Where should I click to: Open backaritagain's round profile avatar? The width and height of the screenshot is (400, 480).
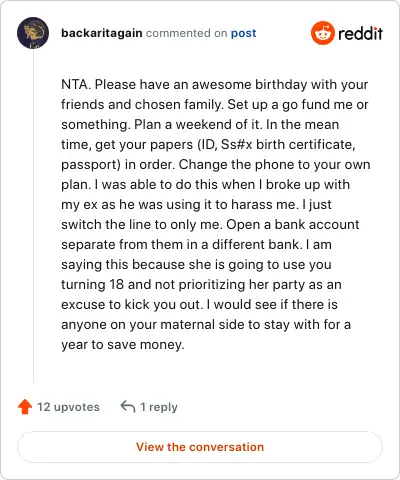click(x=33, y=33)
